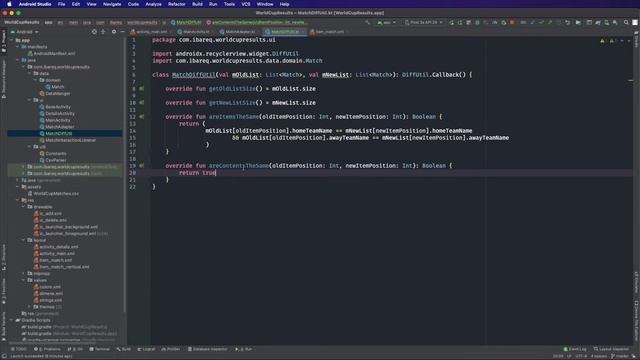640x360 pixels.
Task: Switch to the activity_main.xml editor tab
Action: [152, 32]
